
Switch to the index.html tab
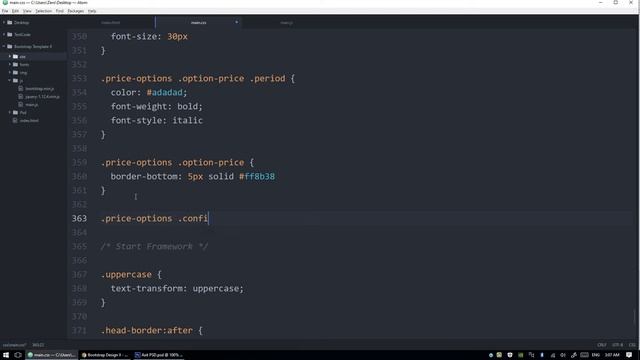pyautogui.click(x=111, y=23)
